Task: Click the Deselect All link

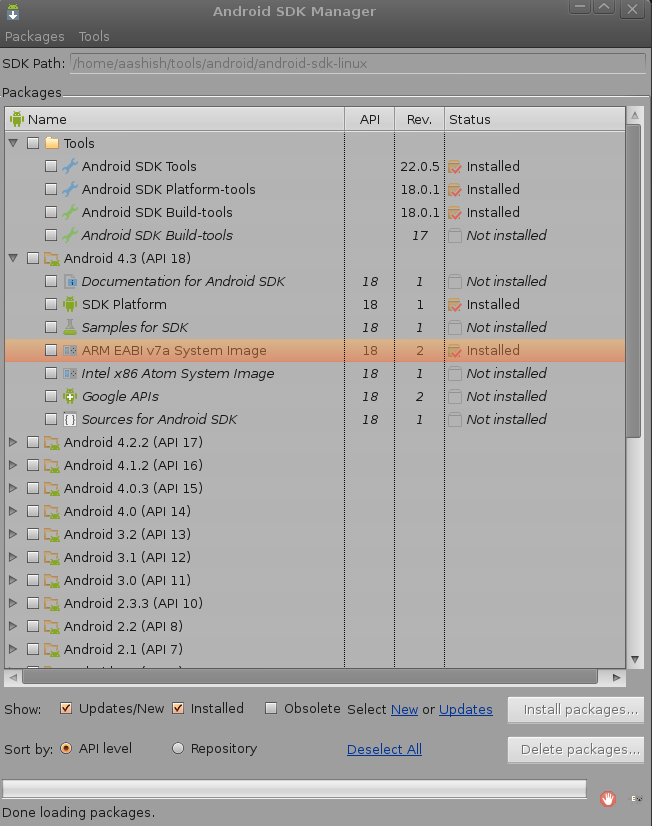Action: [384, 749]
